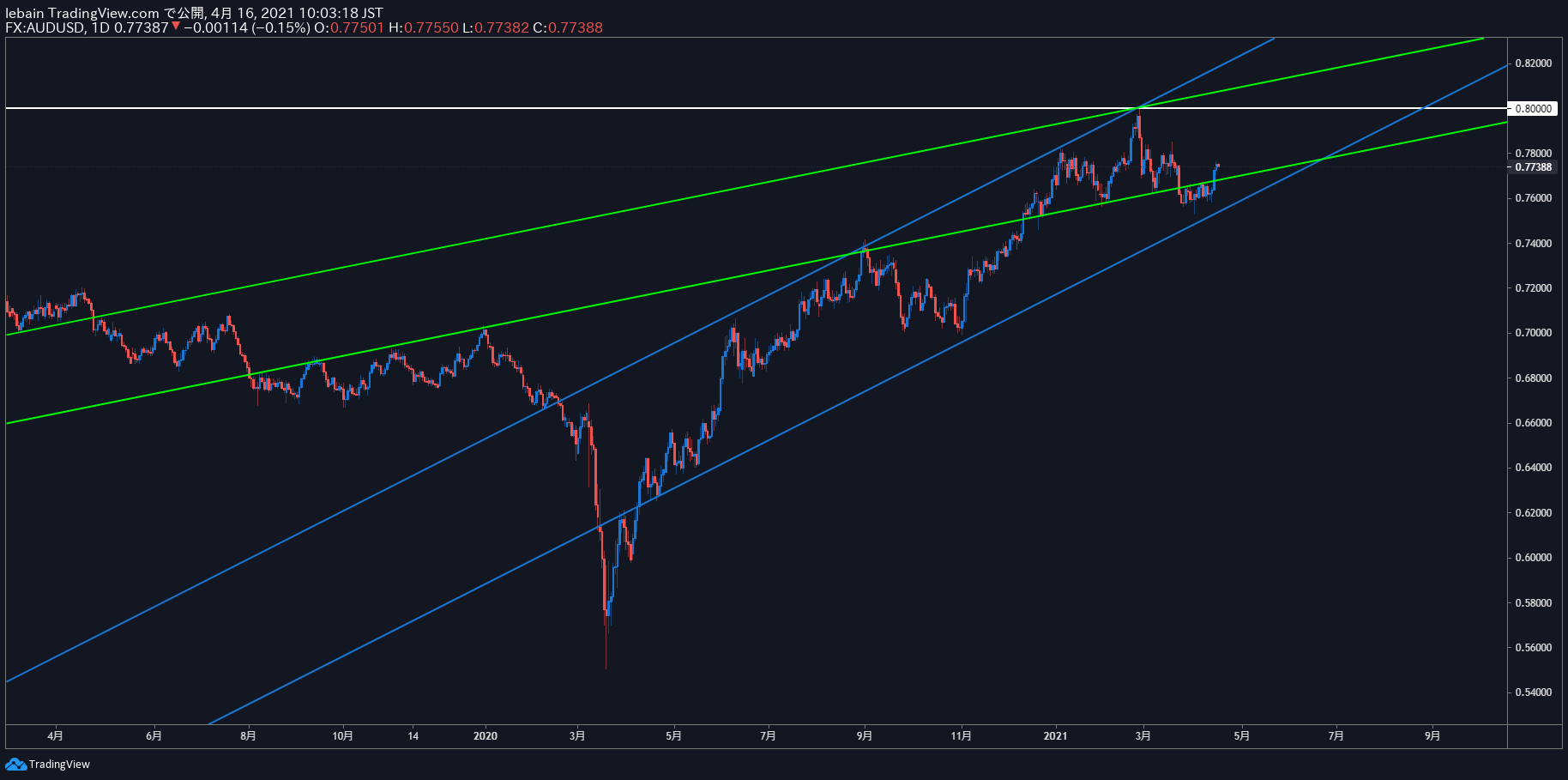Image resolution: width=1568 pixels, height=780 pixels.
Task: Click the 10月 label on time axis
Action: 342,736
